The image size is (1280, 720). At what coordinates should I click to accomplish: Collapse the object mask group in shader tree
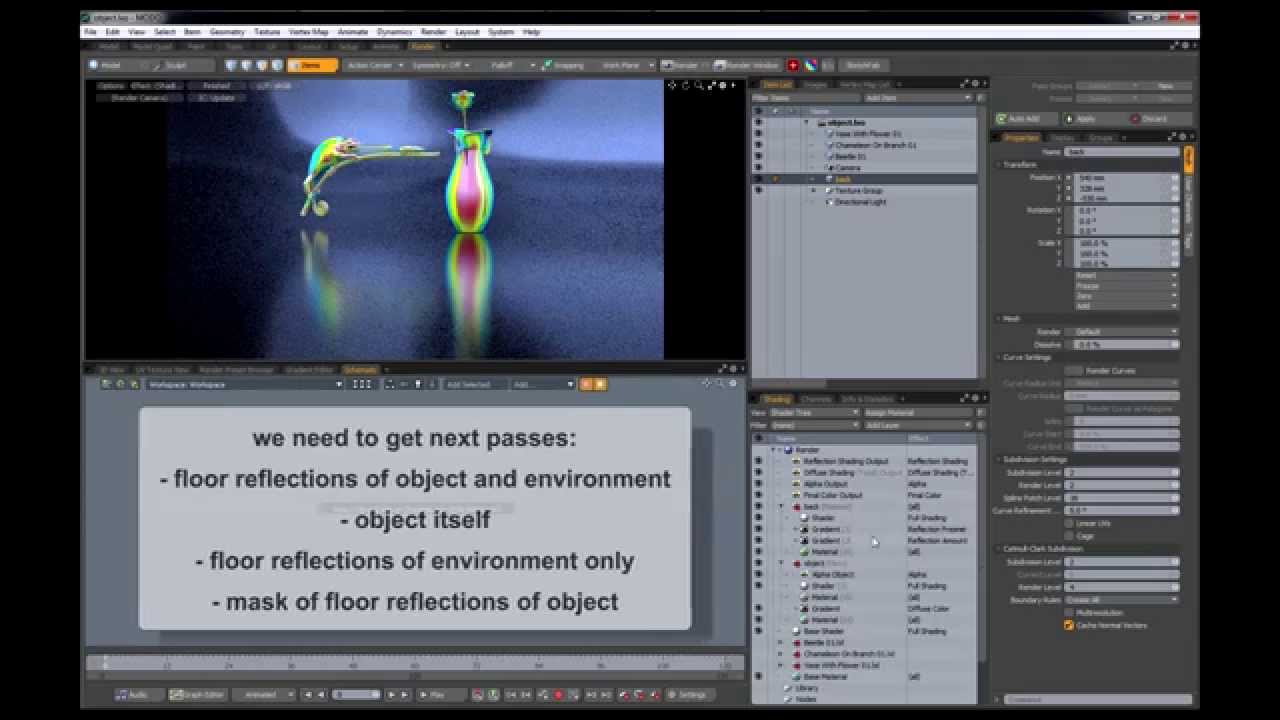click(x=781, y=563)
